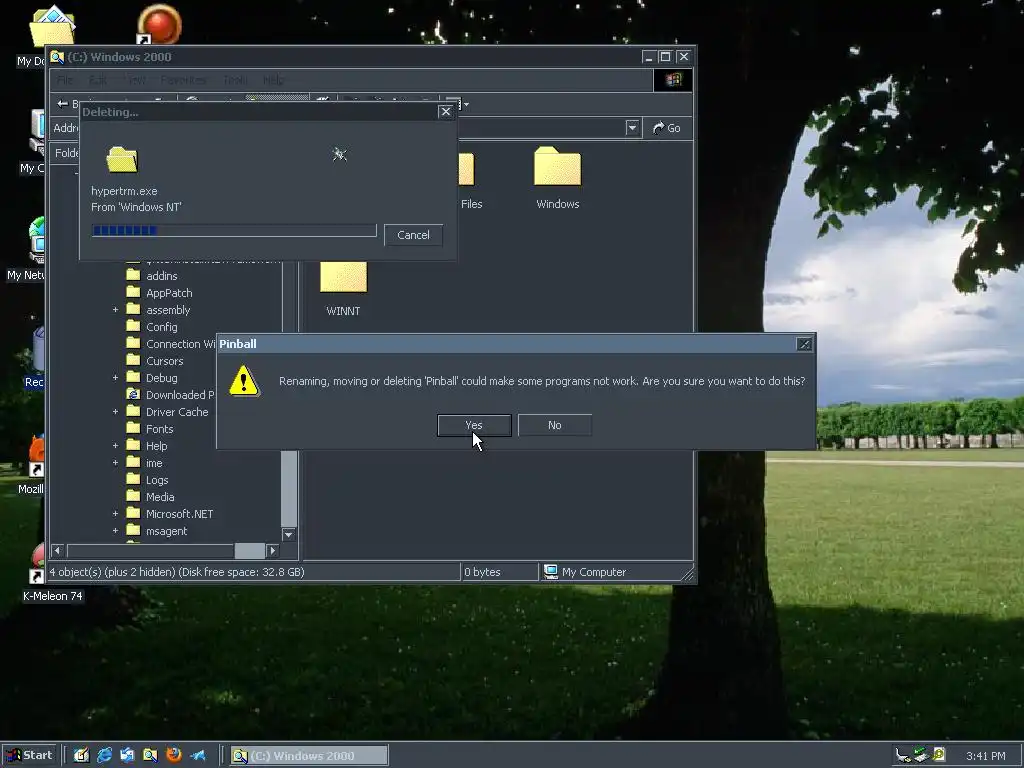This screenshot has width=1024, height=768.
Task: Click the red ball desktop shortcut icon
Action: pos(159,25)
